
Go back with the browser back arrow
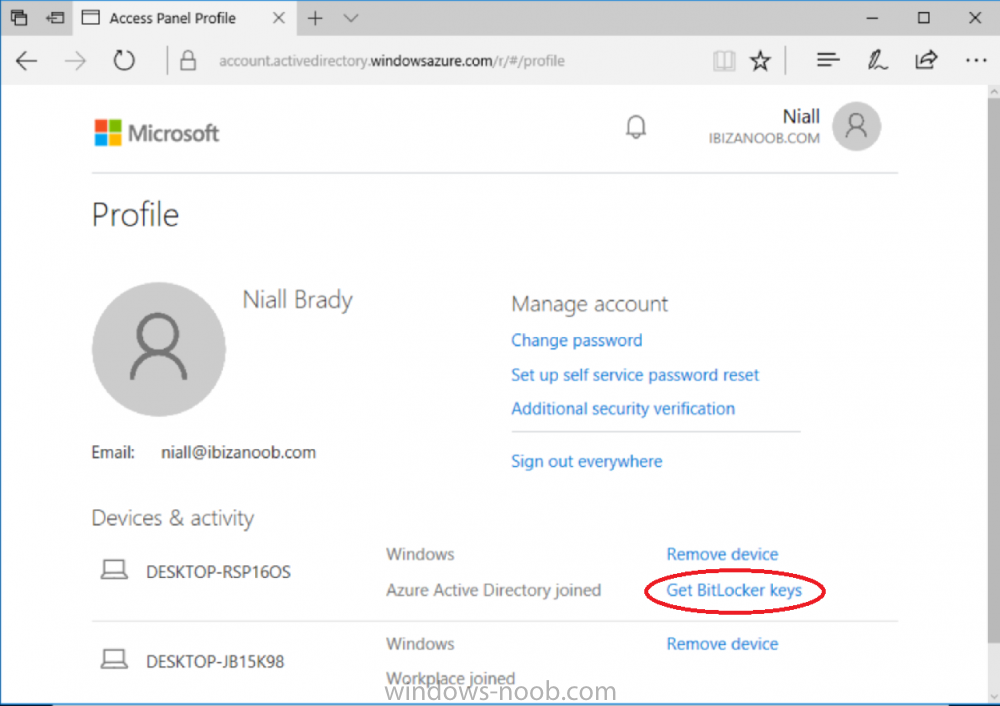26,61
